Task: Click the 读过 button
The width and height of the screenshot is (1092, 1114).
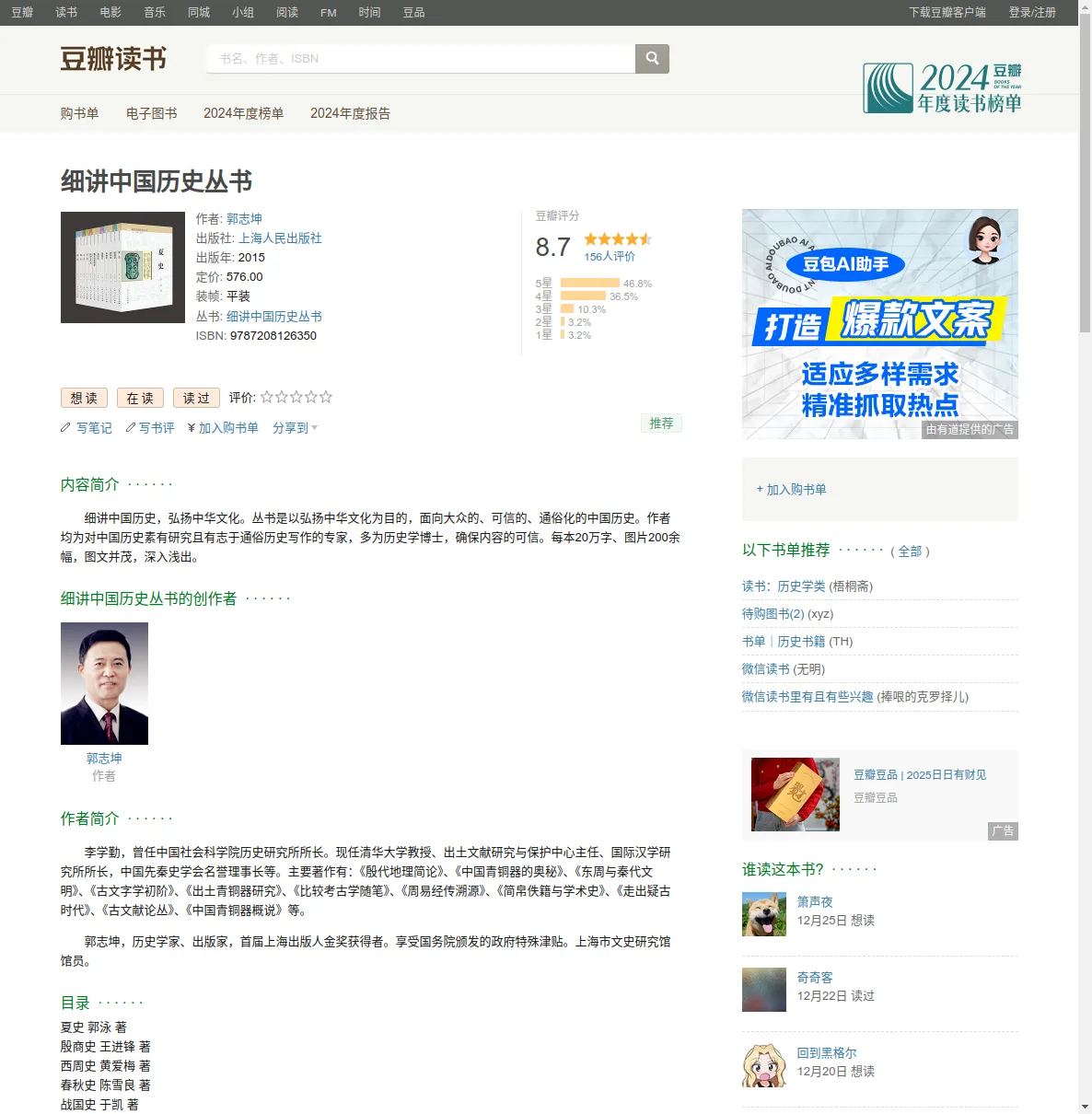Action: tap(196, 398)
